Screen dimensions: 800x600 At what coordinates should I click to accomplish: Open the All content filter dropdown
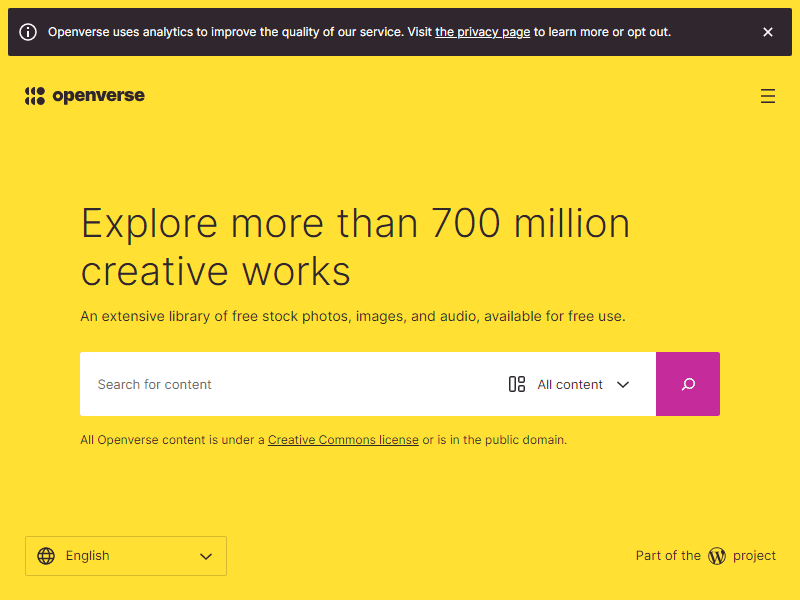click(x=570, y=384)
